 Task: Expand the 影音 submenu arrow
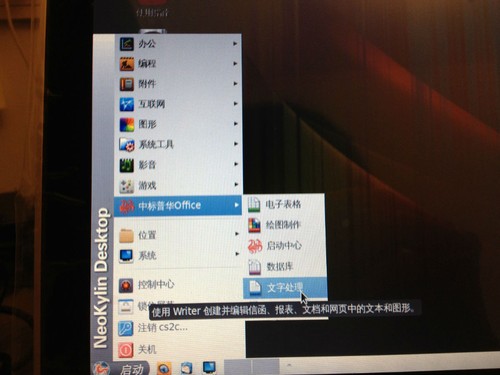tap(236, 164)
